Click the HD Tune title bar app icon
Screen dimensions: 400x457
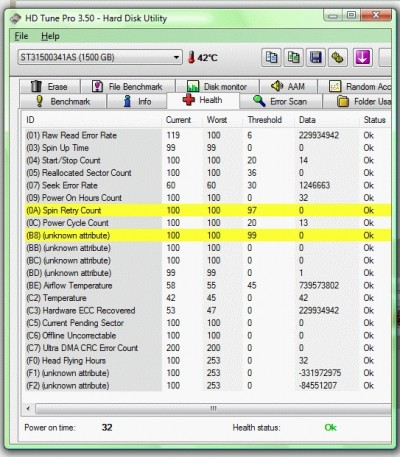tap(16, 18)
